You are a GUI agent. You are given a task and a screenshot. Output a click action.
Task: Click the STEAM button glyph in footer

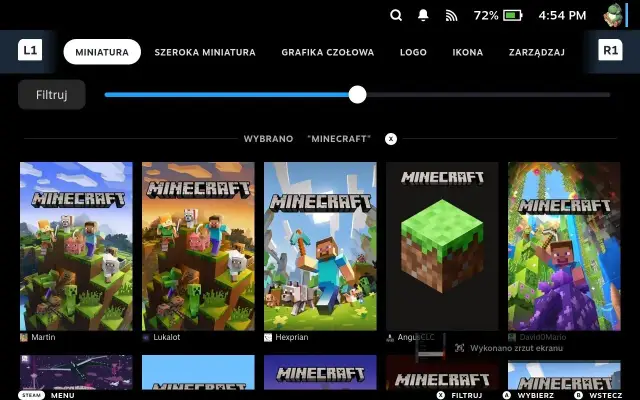tap(31, 395)
